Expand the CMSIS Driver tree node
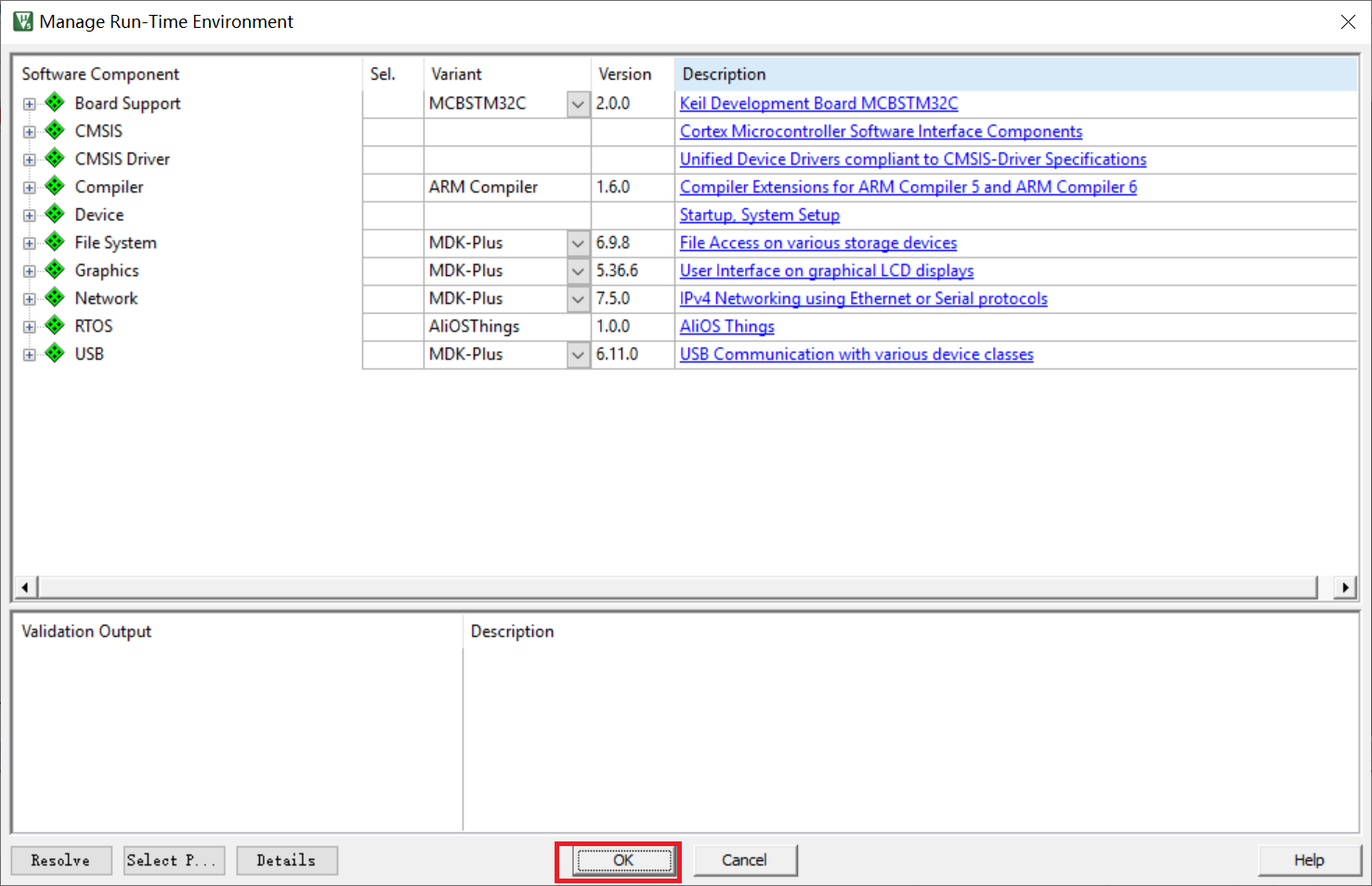1372x886 pixels. click(30, 160)
